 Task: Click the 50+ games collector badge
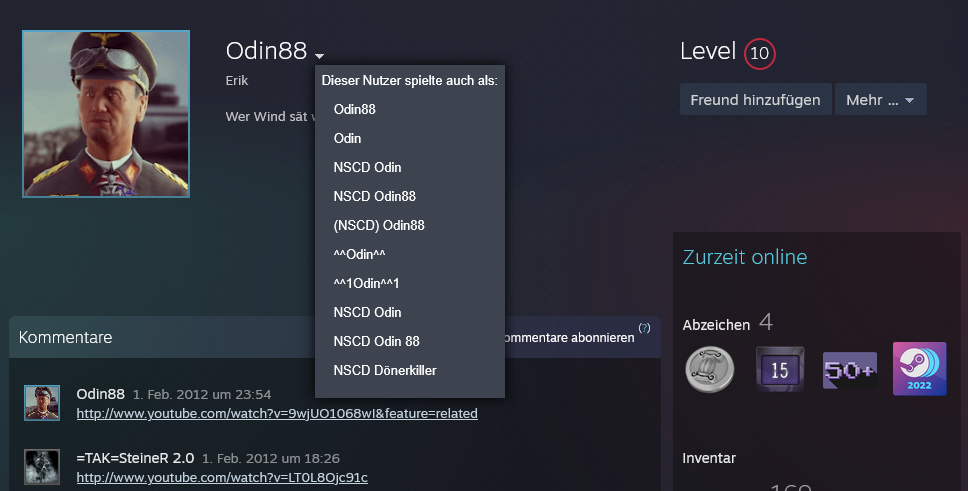click(849, 368)
